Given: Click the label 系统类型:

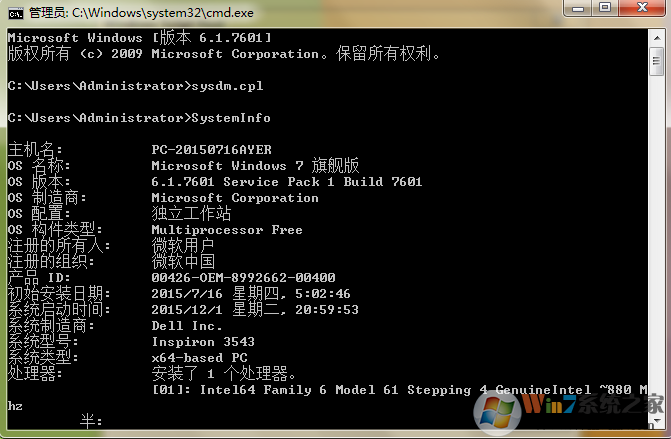Looking at the screenshot, I should pyautogui.click(x=43, y=357).
